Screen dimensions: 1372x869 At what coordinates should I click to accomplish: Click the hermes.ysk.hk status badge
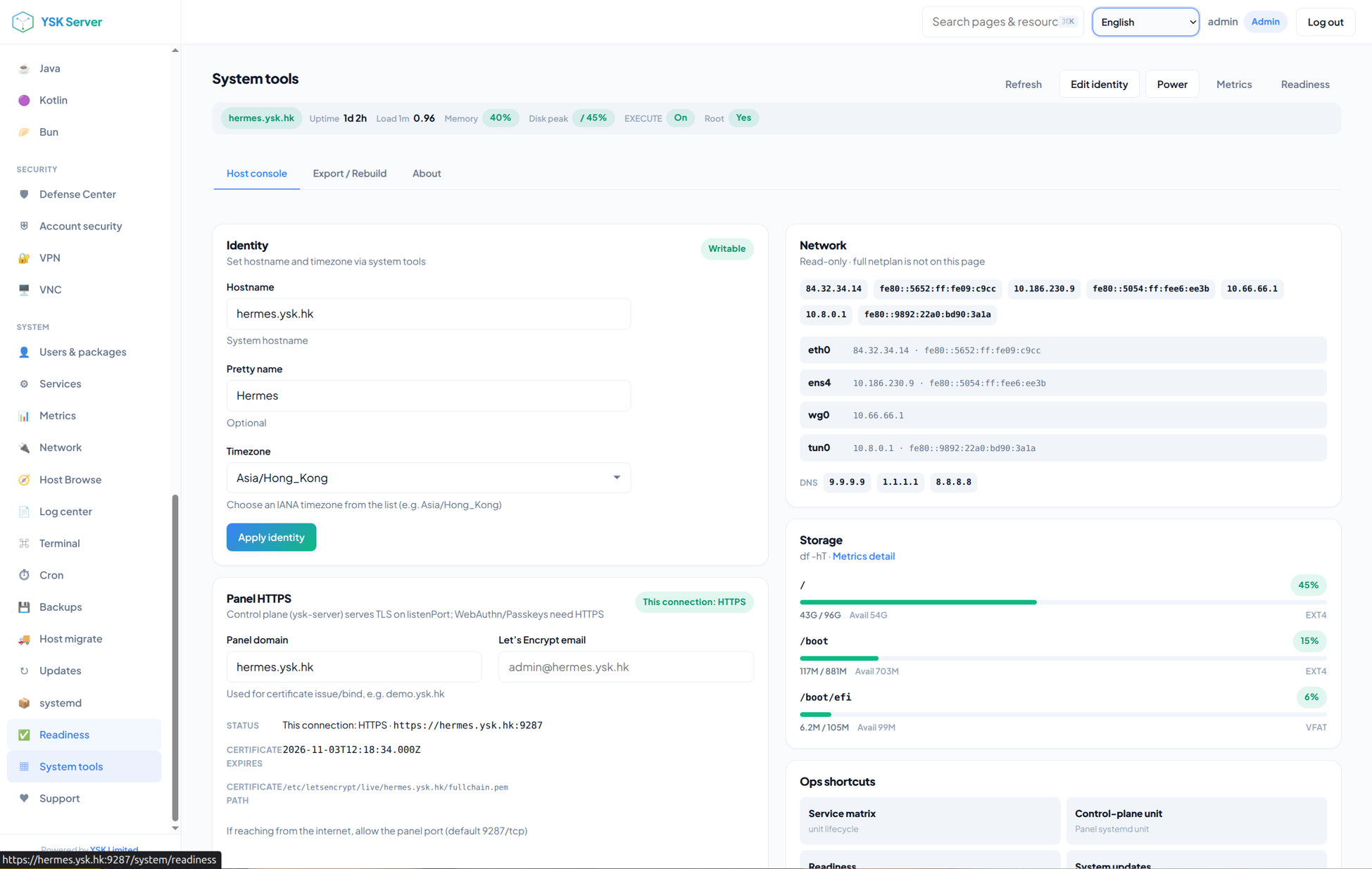coord(261,118)
